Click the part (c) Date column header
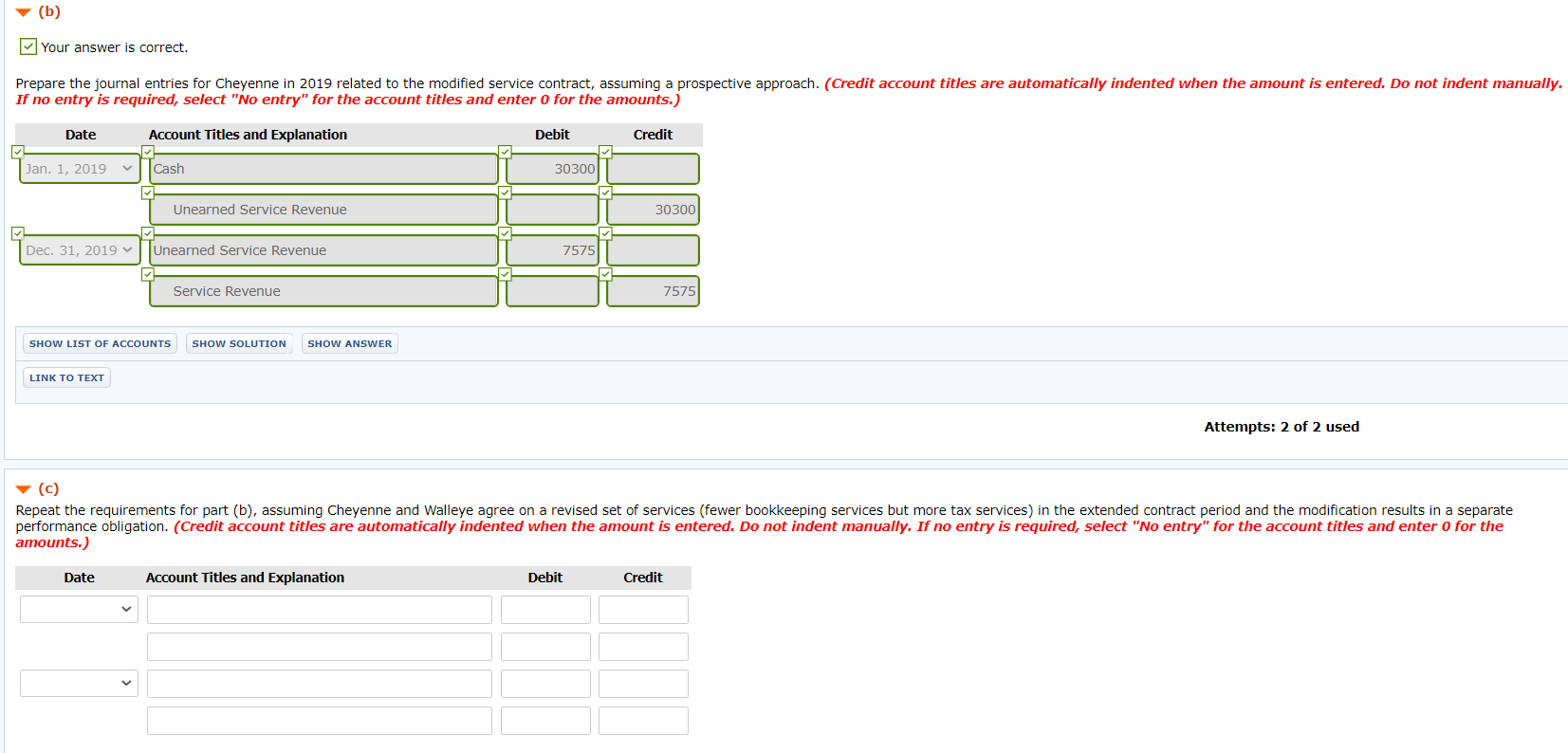The width and height of the screenshot is (1568, 753). [x=80, y=578]
